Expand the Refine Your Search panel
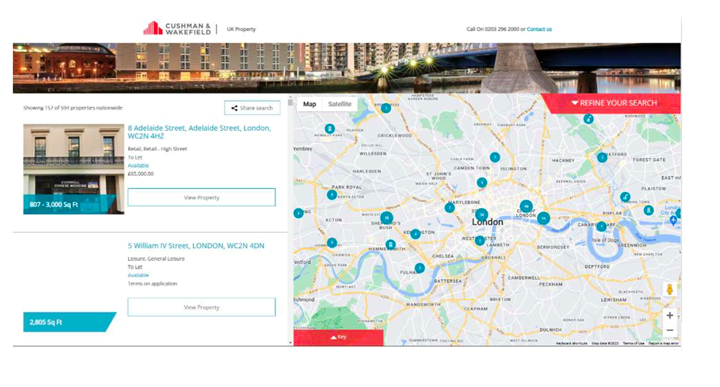720x387 pixels. (613, 103)
